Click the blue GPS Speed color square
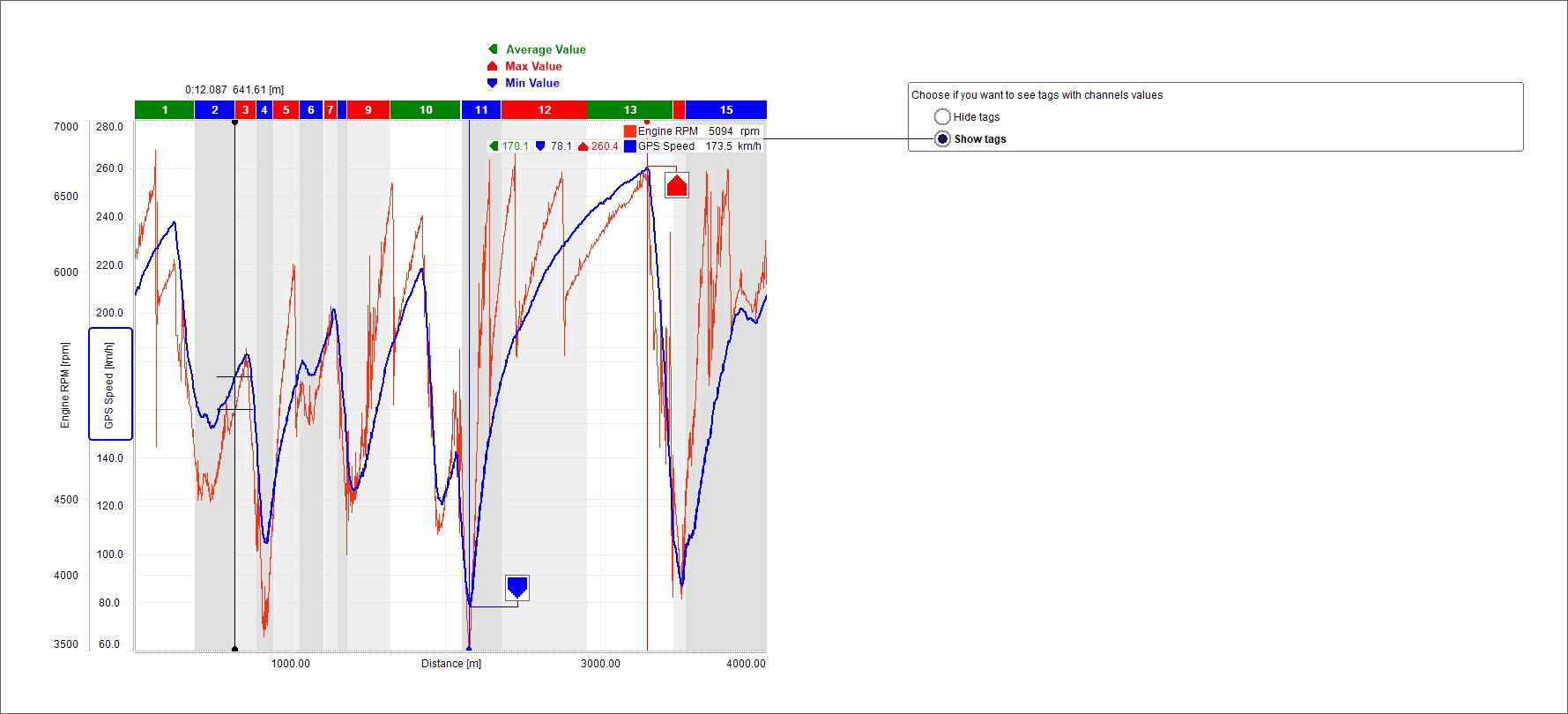The width and height of the screenshot is (1568, 714). point(629,146)
